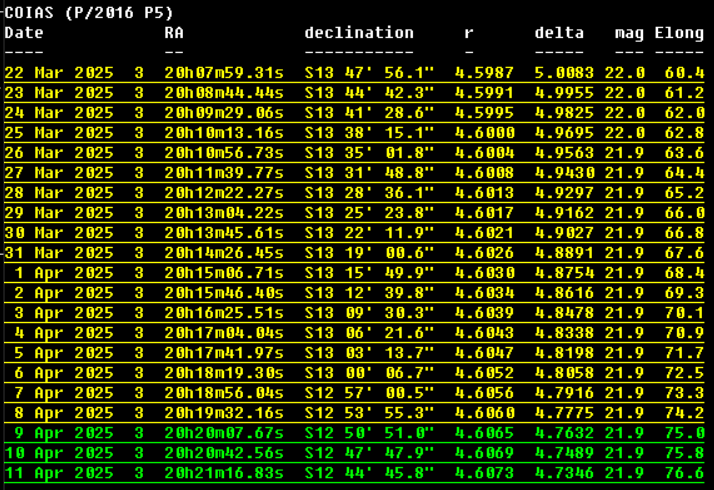Click declination S13 31' 48.8"

click(x=369, y=173)
